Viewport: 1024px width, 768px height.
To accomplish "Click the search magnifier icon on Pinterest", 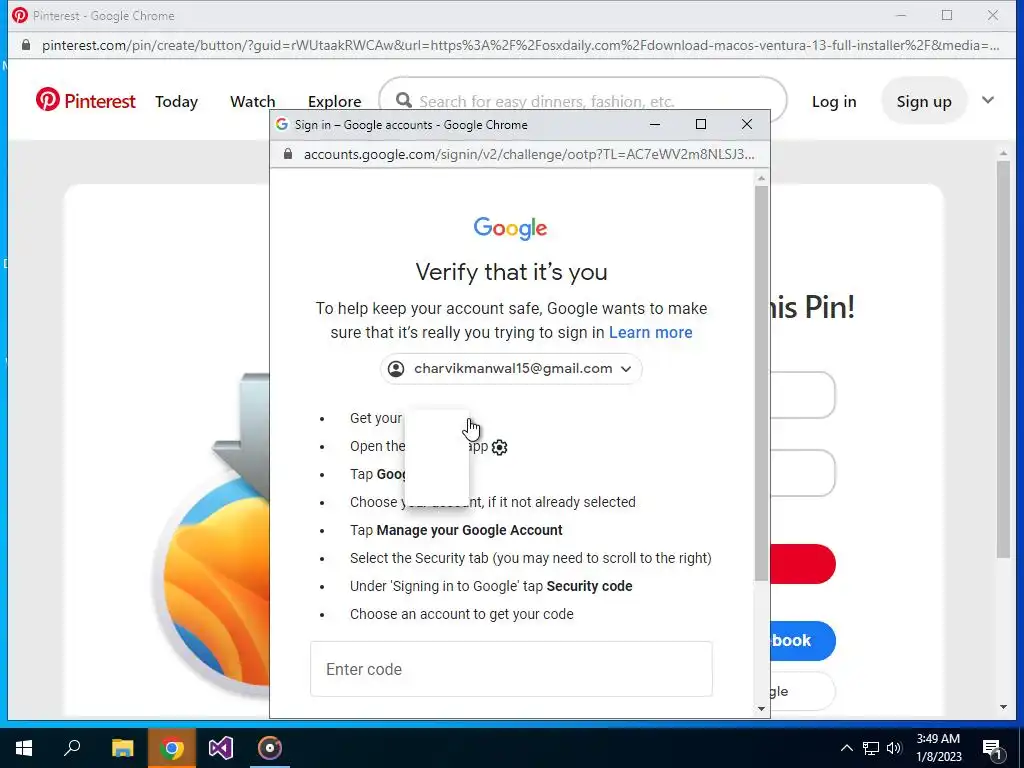I will 404,101.
